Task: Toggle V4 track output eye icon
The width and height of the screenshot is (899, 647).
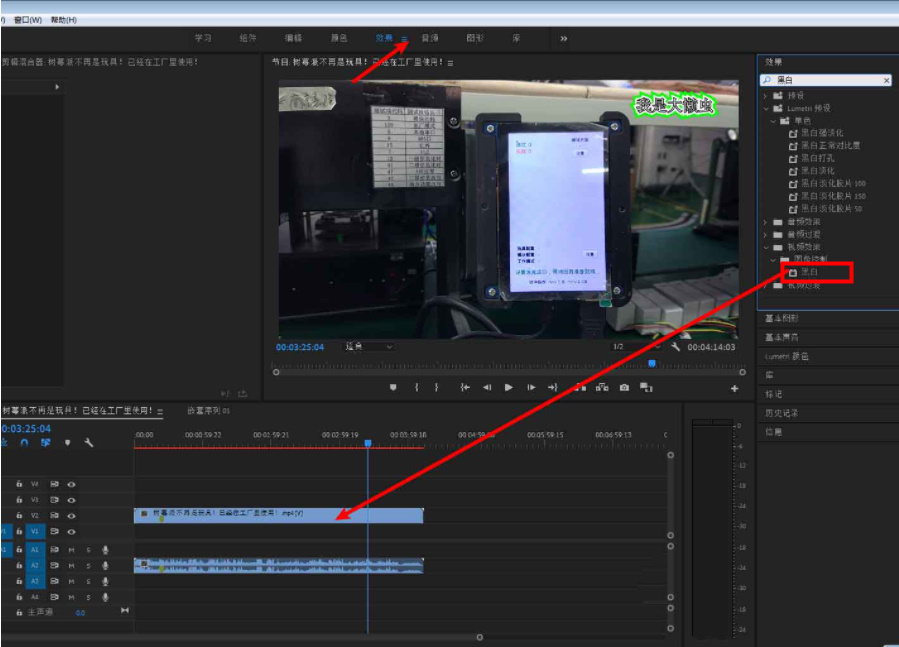Action: pos(71,484)
